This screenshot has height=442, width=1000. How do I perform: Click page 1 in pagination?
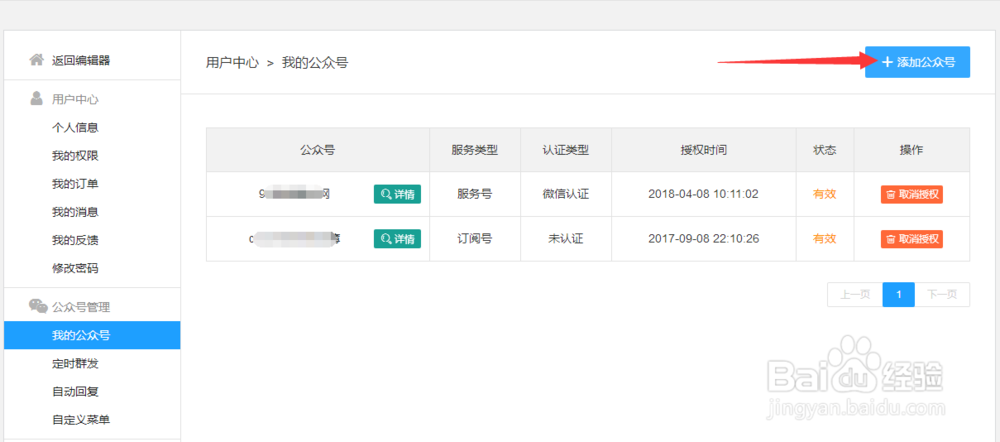click(899, 294)
